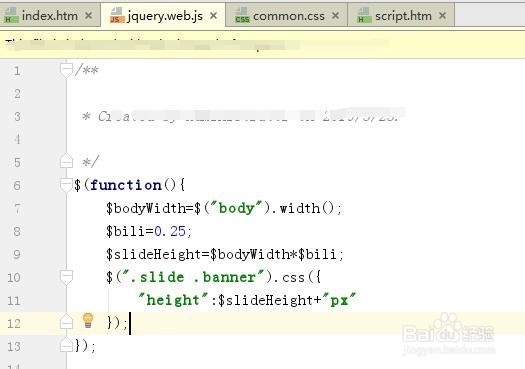
Task: Click the 0.25 value on line 8
Action: pyautogui.click(x=170, y=231)
